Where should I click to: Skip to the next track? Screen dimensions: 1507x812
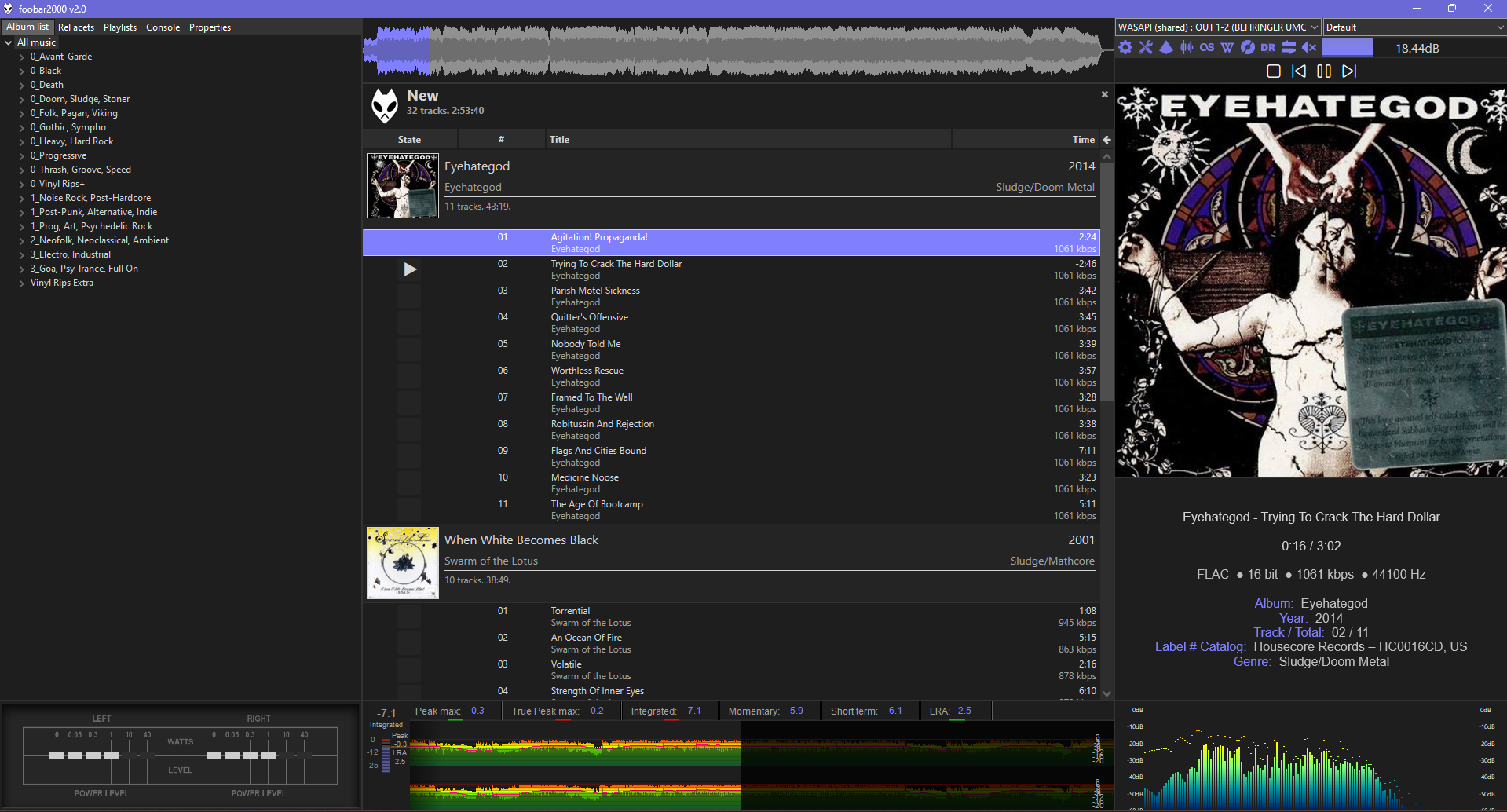pyautogui.click(x=1349, y=71)
